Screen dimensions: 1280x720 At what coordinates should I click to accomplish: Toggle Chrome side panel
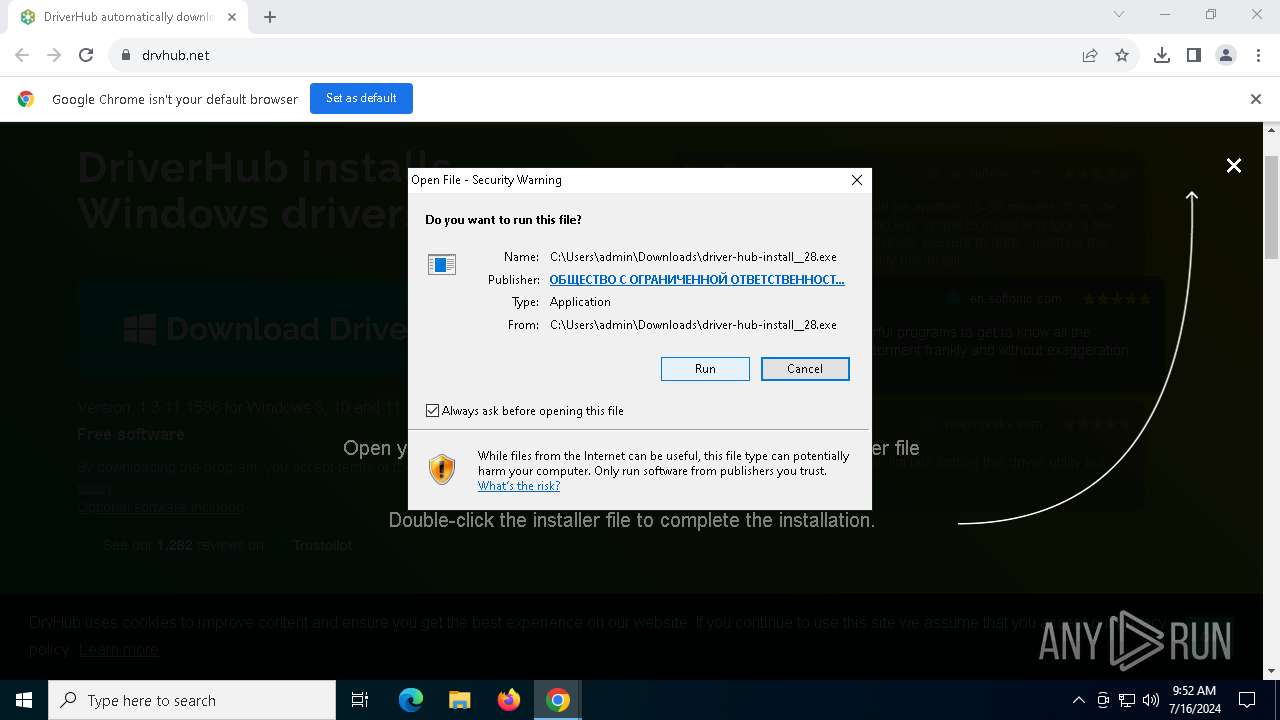1194,56
